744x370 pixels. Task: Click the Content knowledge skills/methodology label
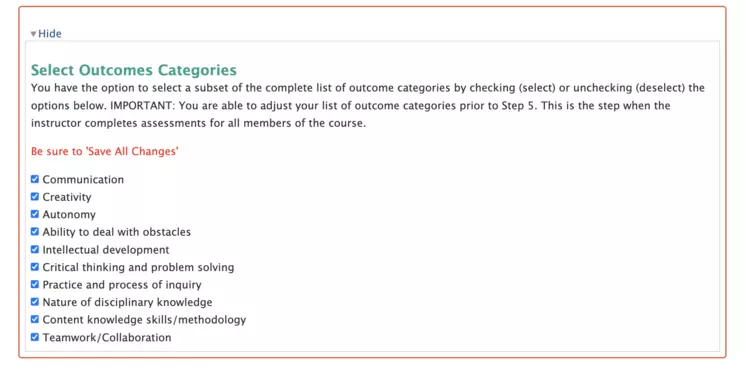pyautogui.click(x=144, y=320)
